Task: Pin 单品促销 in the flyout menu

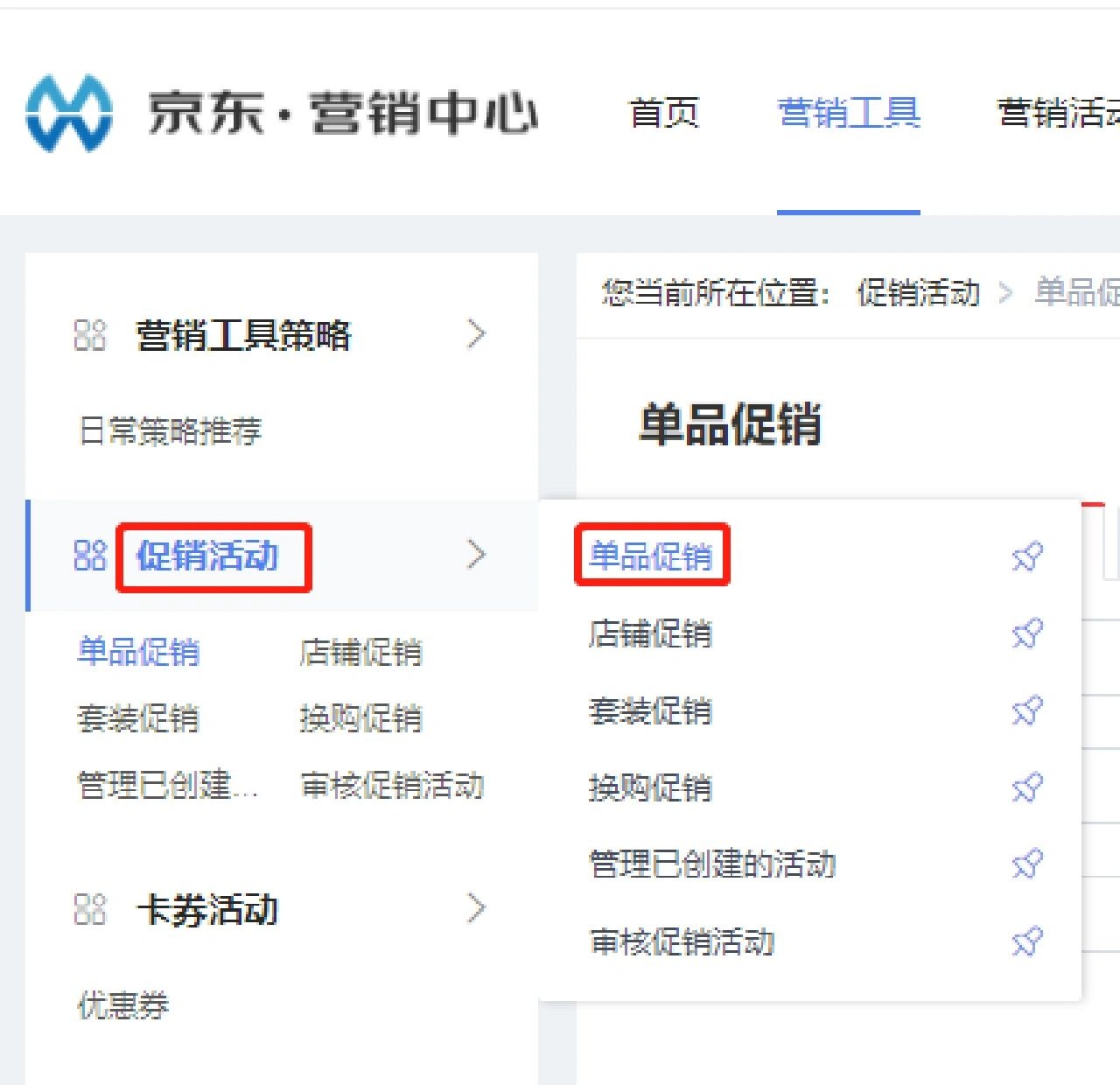Action: pos(1027,556)
